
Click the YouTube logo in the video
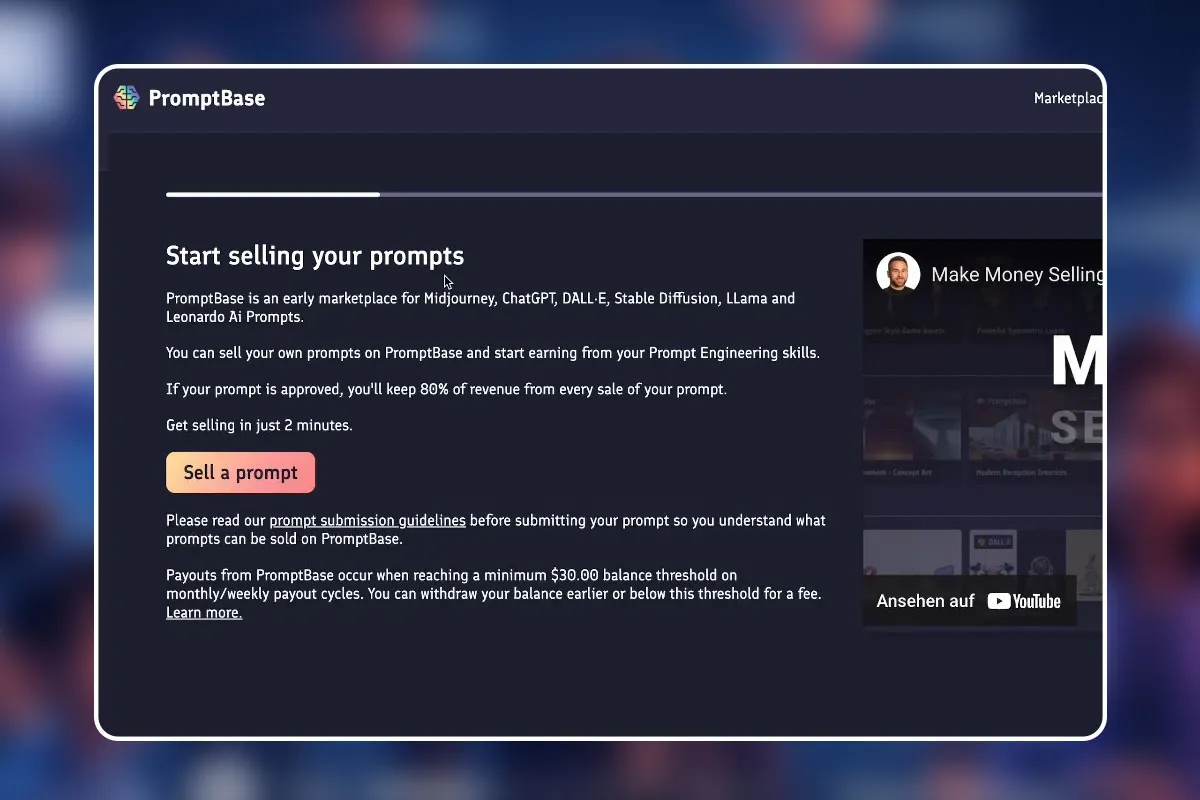pos(1024,601)
